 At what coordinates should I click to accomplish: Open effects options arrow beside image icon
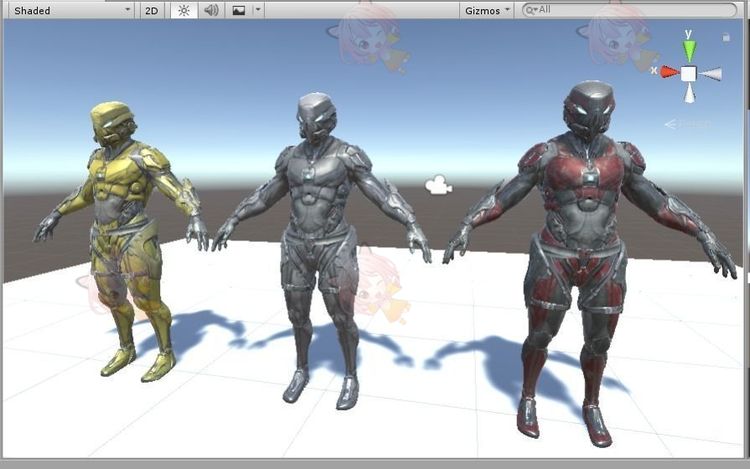(x=258, y=10)
